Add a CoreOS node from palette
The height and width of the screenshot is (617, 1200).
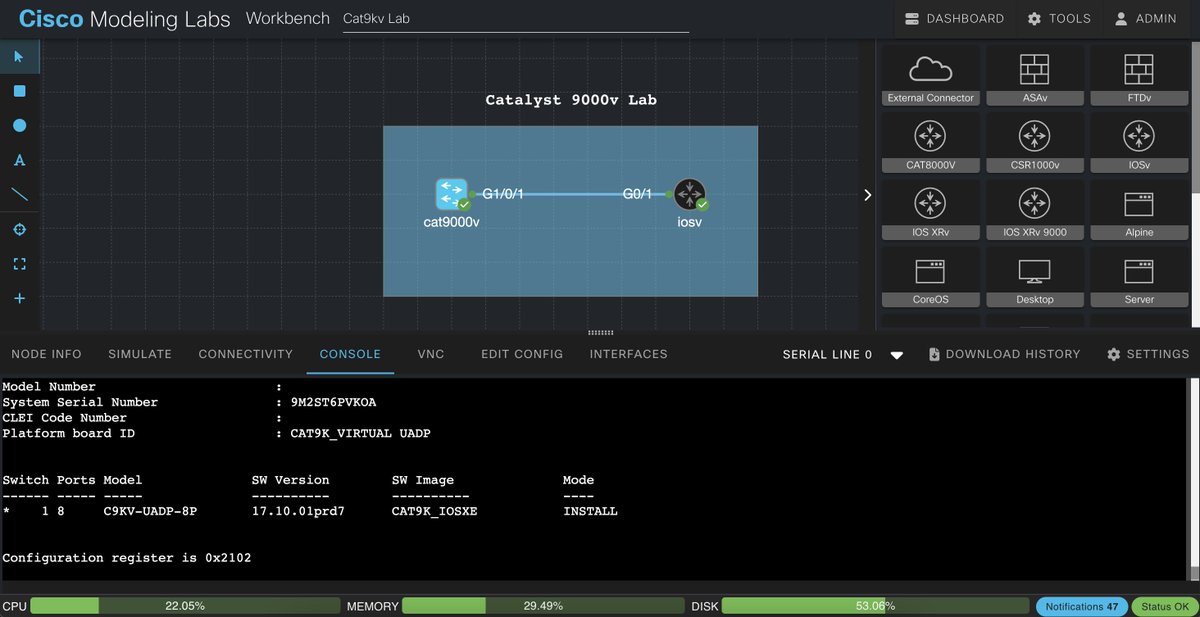click(931, 277)
